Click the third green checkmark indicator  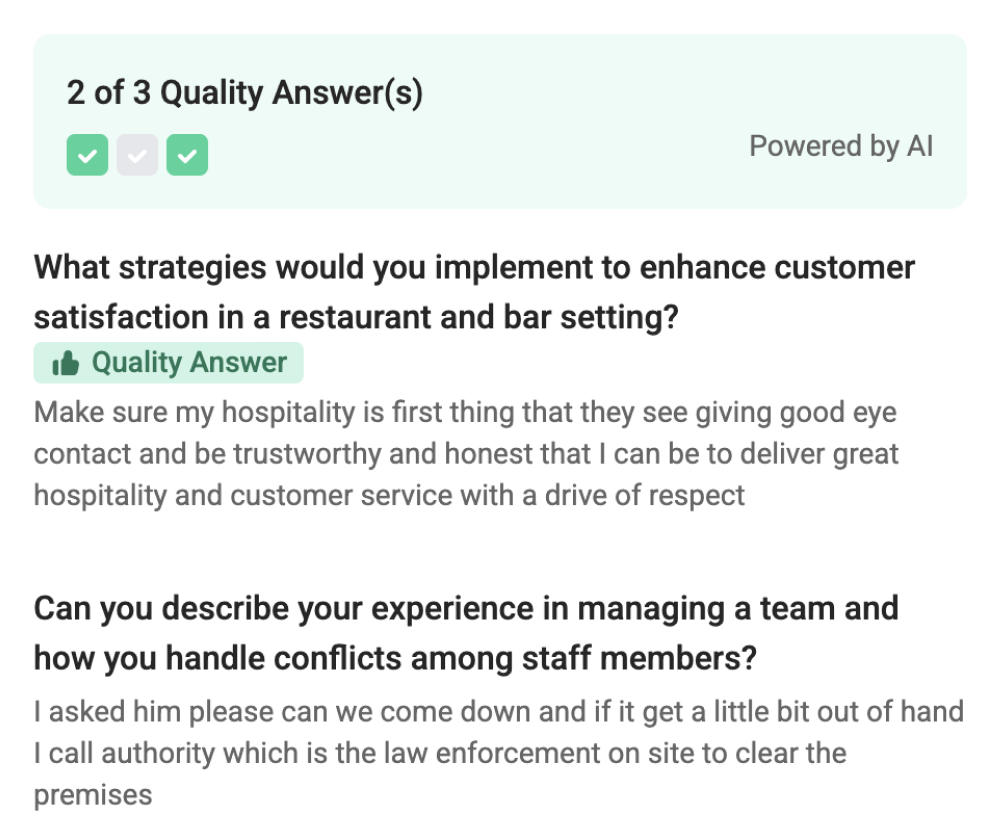point(187,155)
